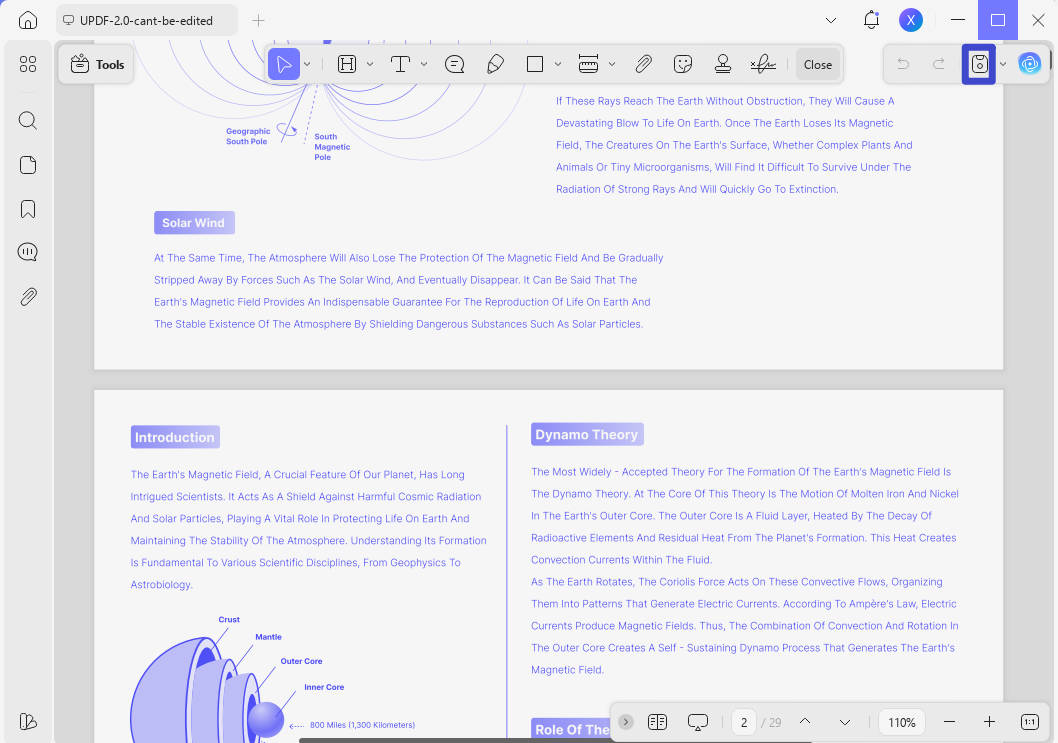Open the page panel in sidebar
The height and width of the screenshot is (743, 1058).
tap(28, 165)
